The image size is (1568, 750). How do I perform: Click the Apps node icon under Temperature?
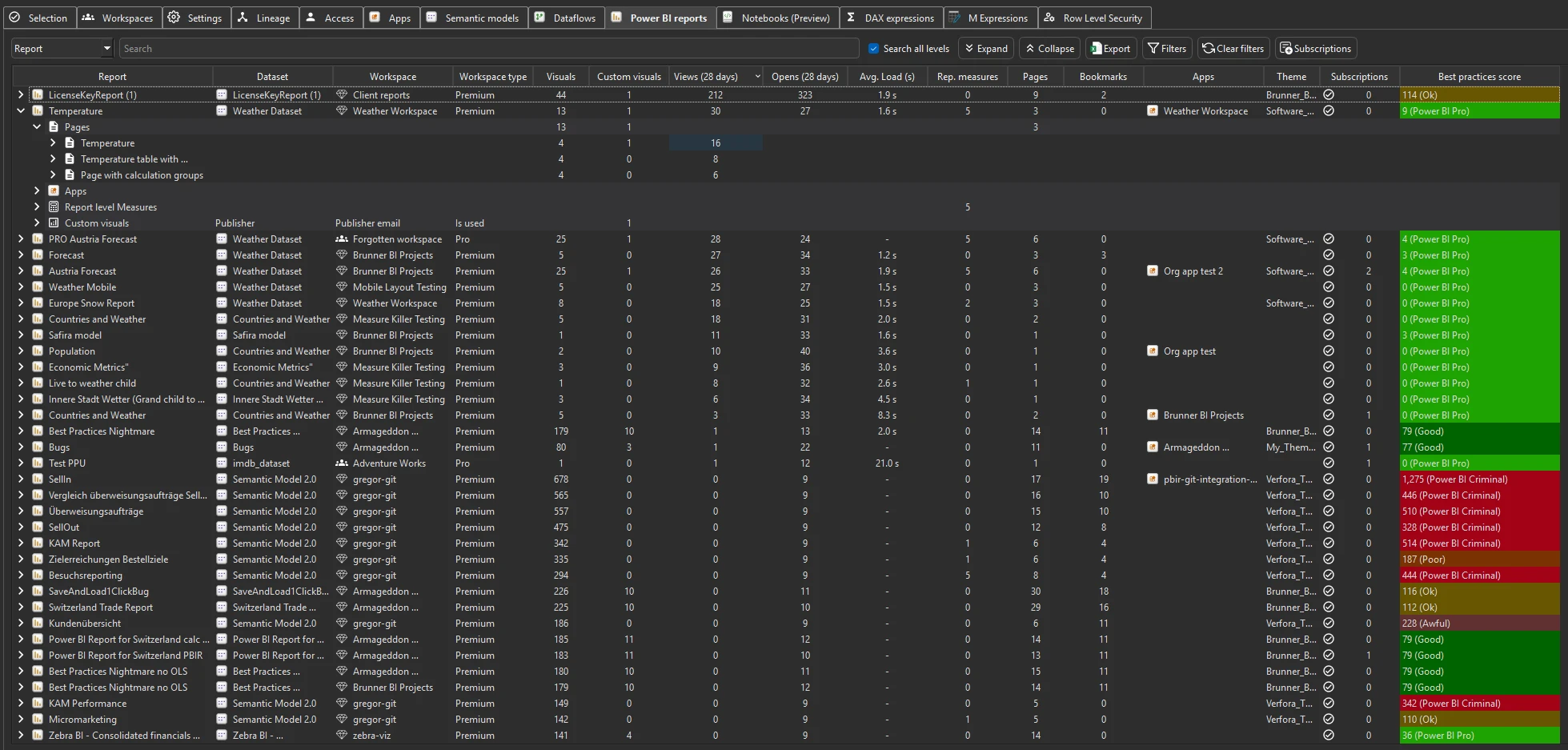(x=54, y=191)
